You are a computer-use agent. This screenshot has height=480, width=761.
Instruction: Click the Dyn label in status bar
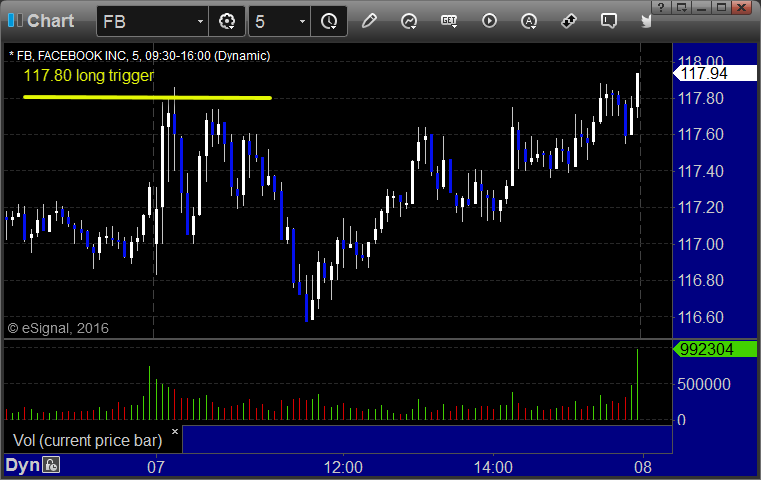tap(22, 465)
